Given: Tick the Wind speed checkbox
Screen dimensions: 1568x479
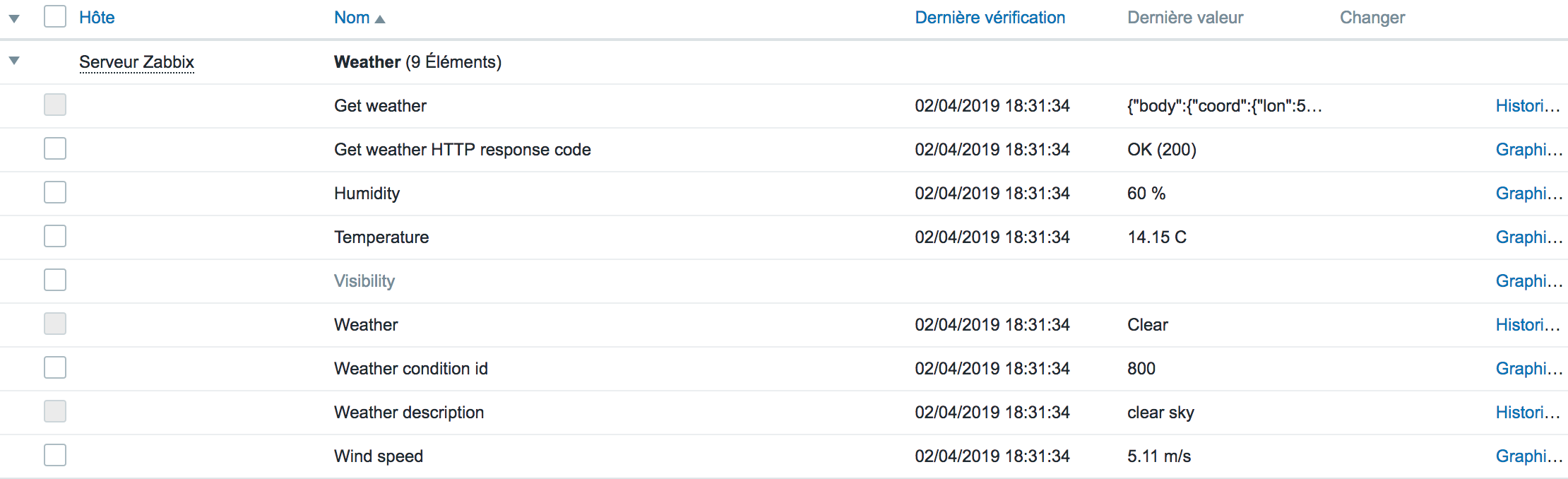Looking at the screenshot, I should pyautogui.click(x=55, y=455).
